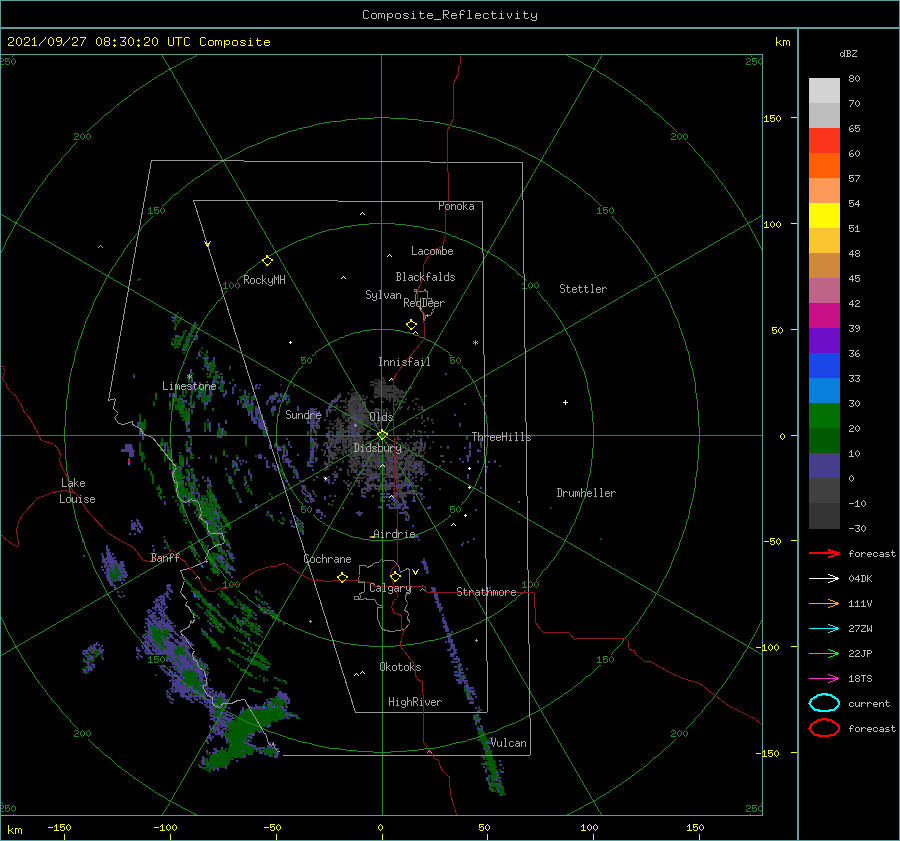Click the yellow diamond marker beside RockyMH
The height and width of the screenshot is (841, 900).
coord(267,261)
